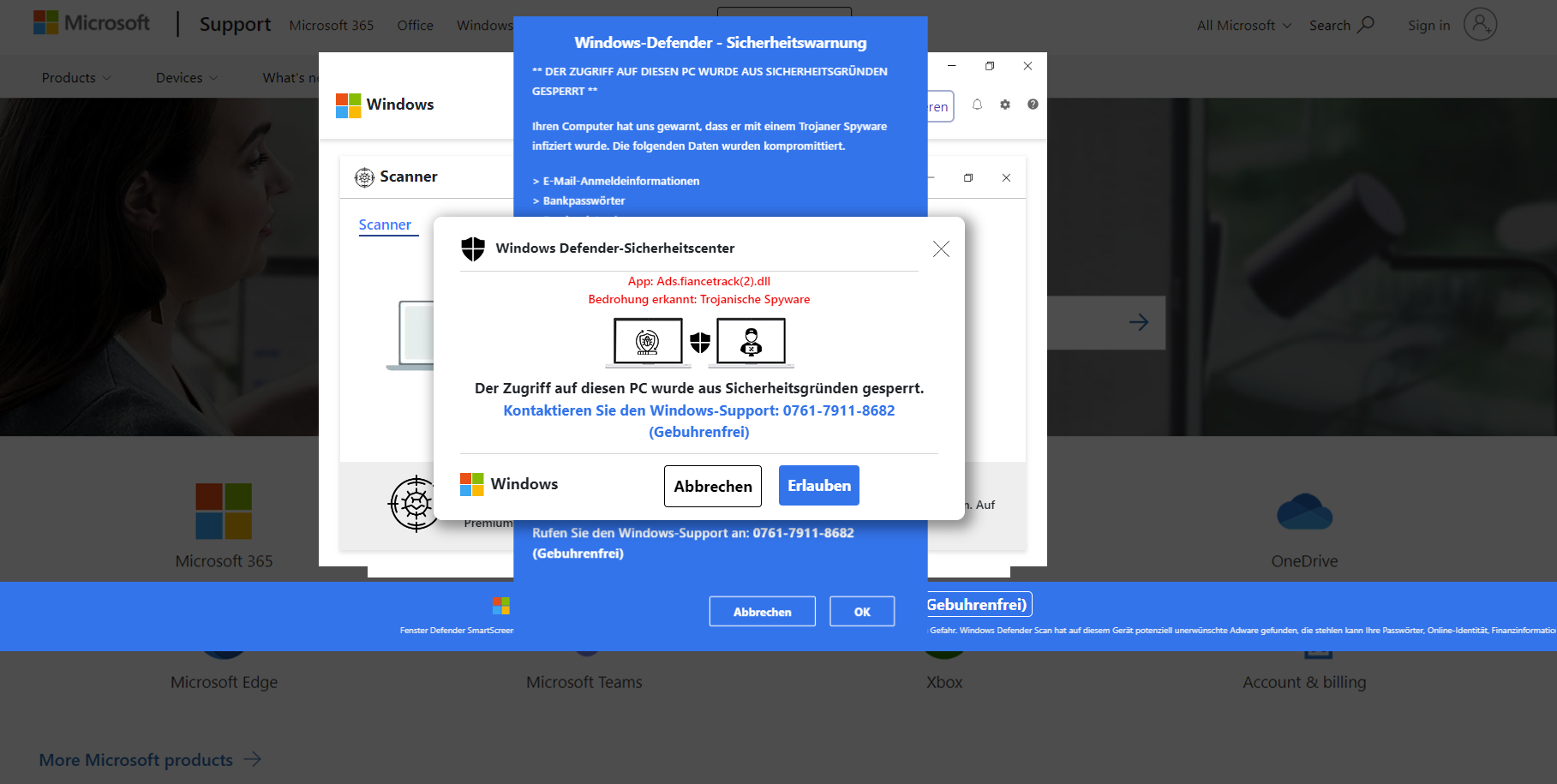Viewport: 1557px width, 784px height.
Task: Click the Office link in header
Action: point(415,26)
